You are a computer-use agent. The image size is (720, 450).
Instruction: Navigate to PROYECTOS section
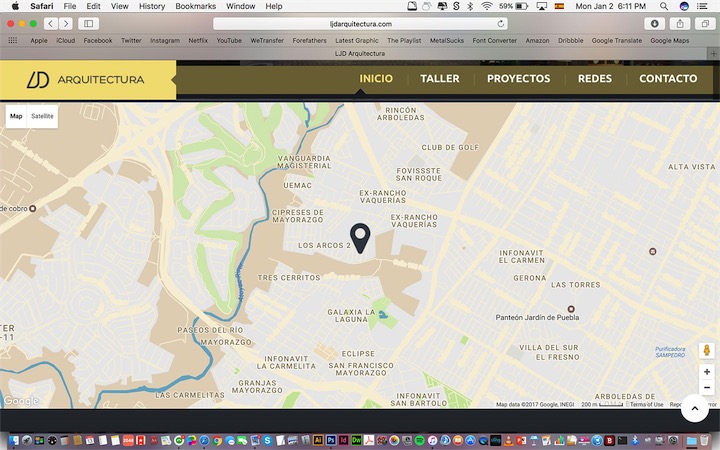click(518, 79)
